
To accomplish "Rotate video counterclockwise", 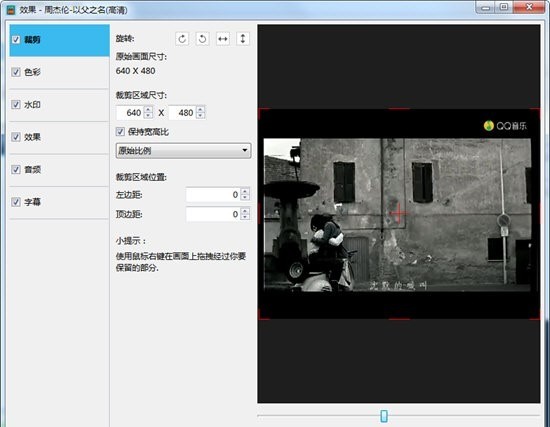I will tap(202, 39).
